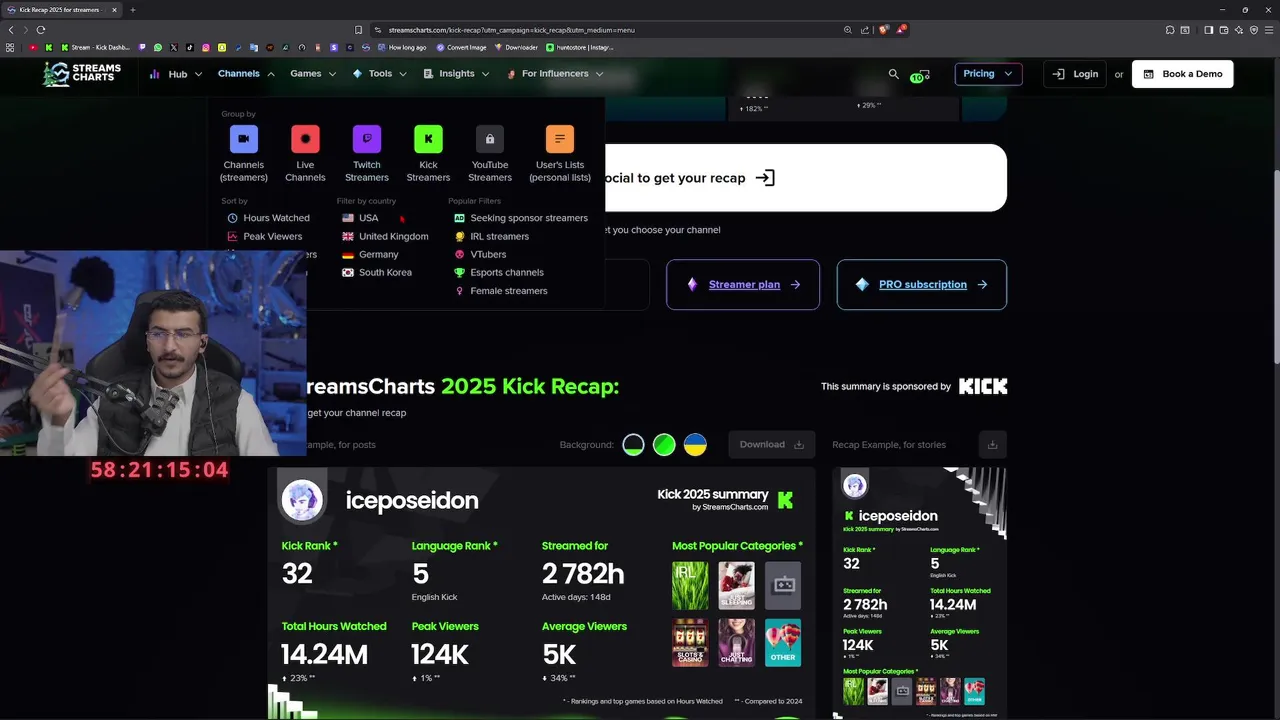The width and height of the screenshot is (1280, 720).
Task: Click the Book a Demo button
Action: click(x=1183, y=74)
